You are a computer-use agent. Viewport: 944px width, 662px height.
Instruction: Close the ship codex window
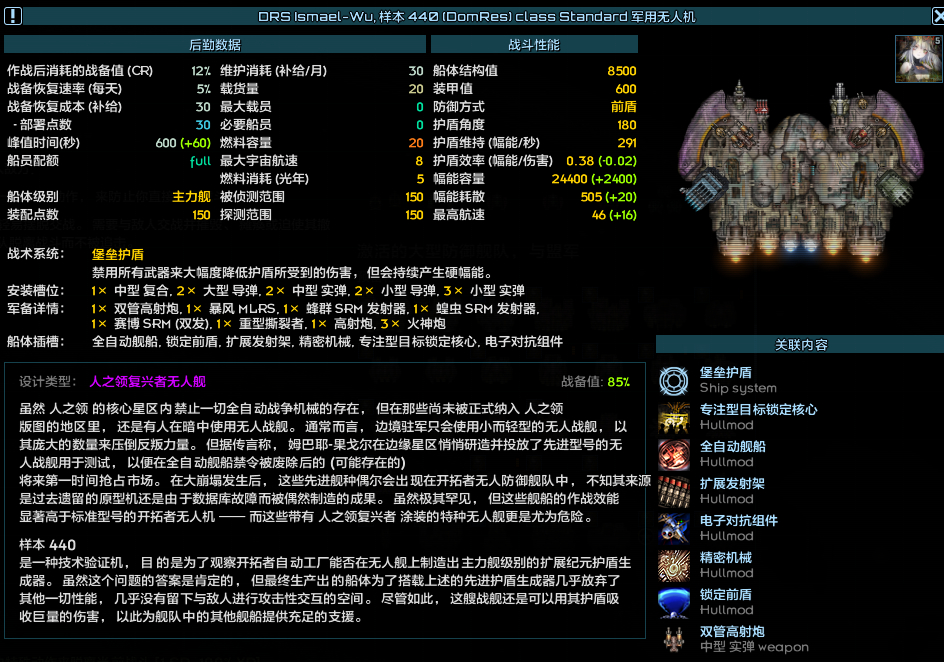click(x=935, y=15)
